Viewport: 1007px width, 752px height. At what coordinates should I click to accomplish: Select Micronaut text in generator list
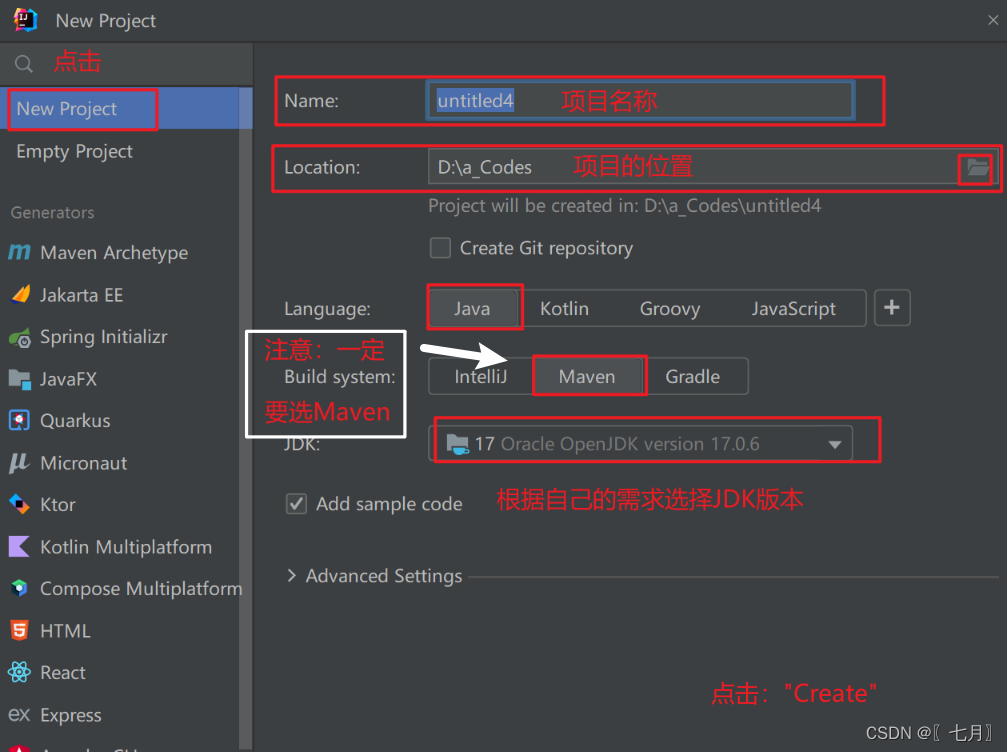[x=83, y=462]
